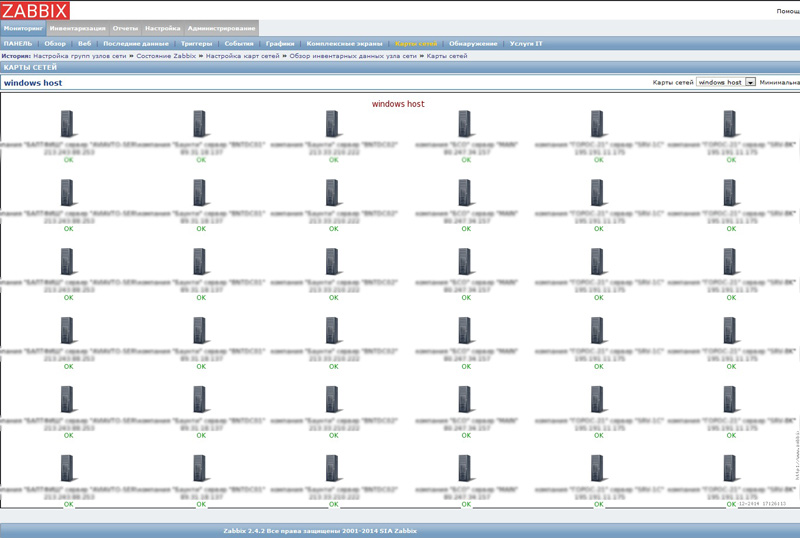Click bottom-row server icon labeled BNTDC01

(199, 469)
